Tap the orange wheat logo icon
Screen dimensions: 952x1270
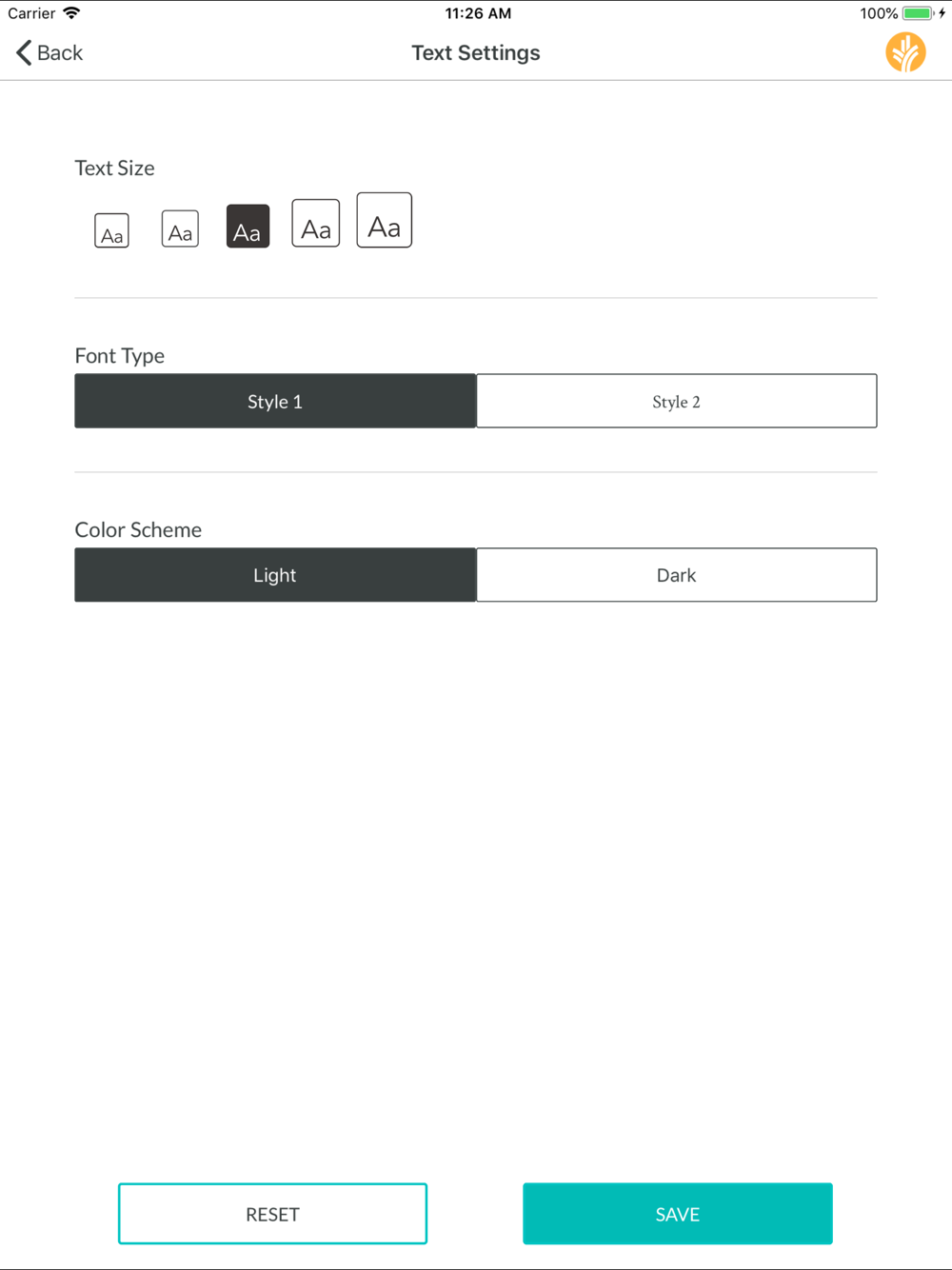click(905, 52)
